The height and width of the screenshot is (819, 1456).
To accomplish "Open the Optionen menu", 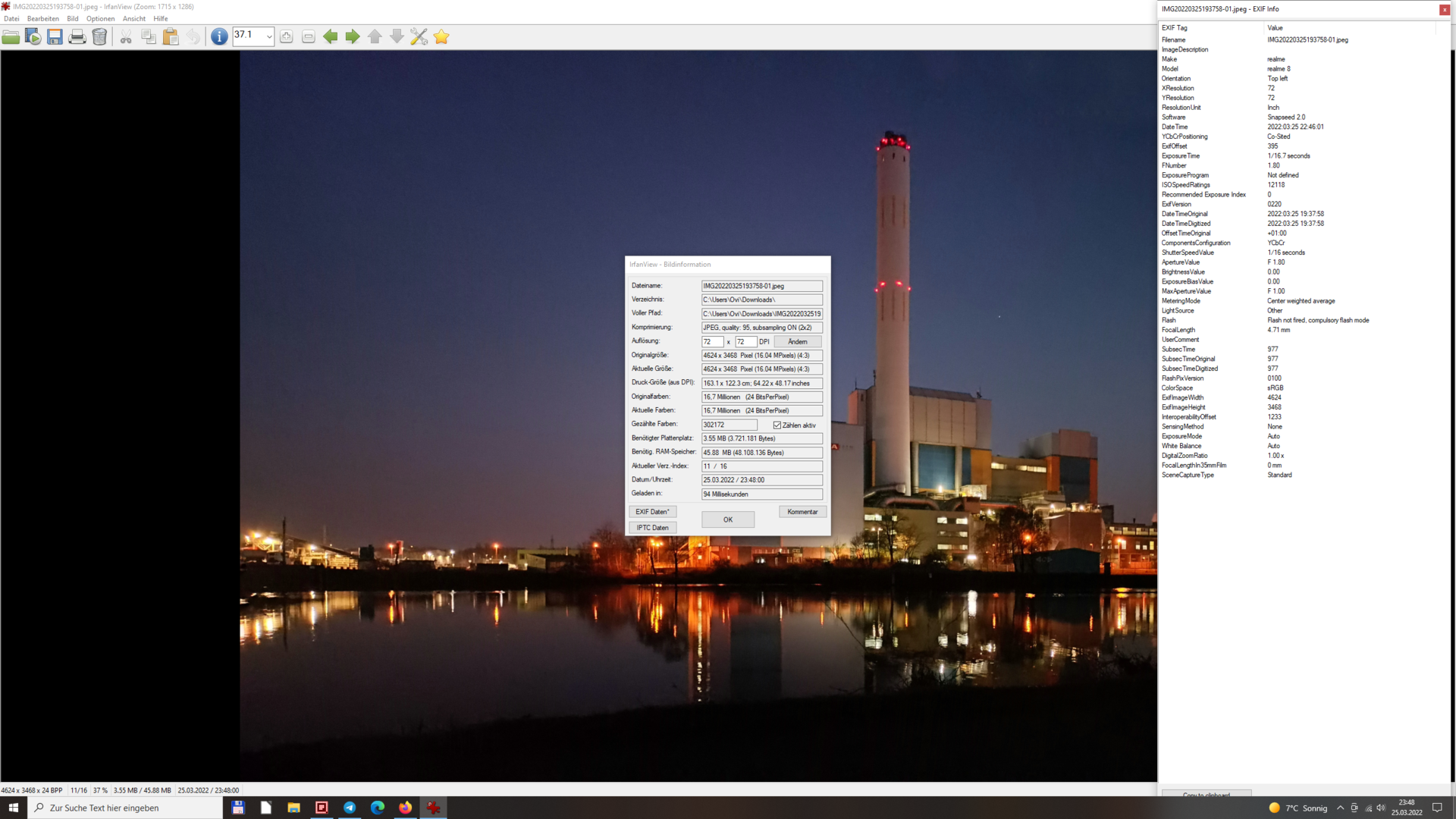I will pos(100,19).
